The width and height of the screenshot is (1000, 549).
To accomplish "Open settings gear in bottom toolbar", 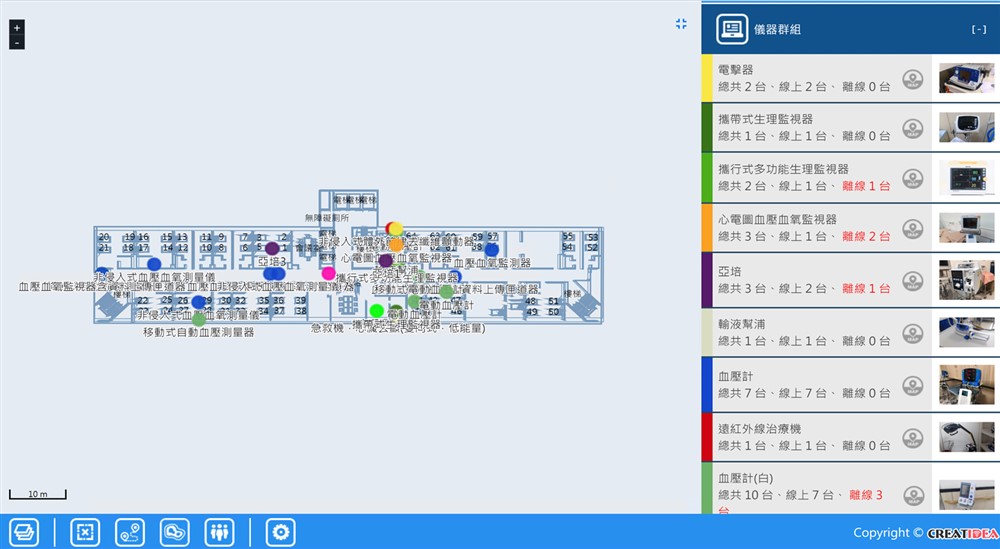I will point(280,532).
